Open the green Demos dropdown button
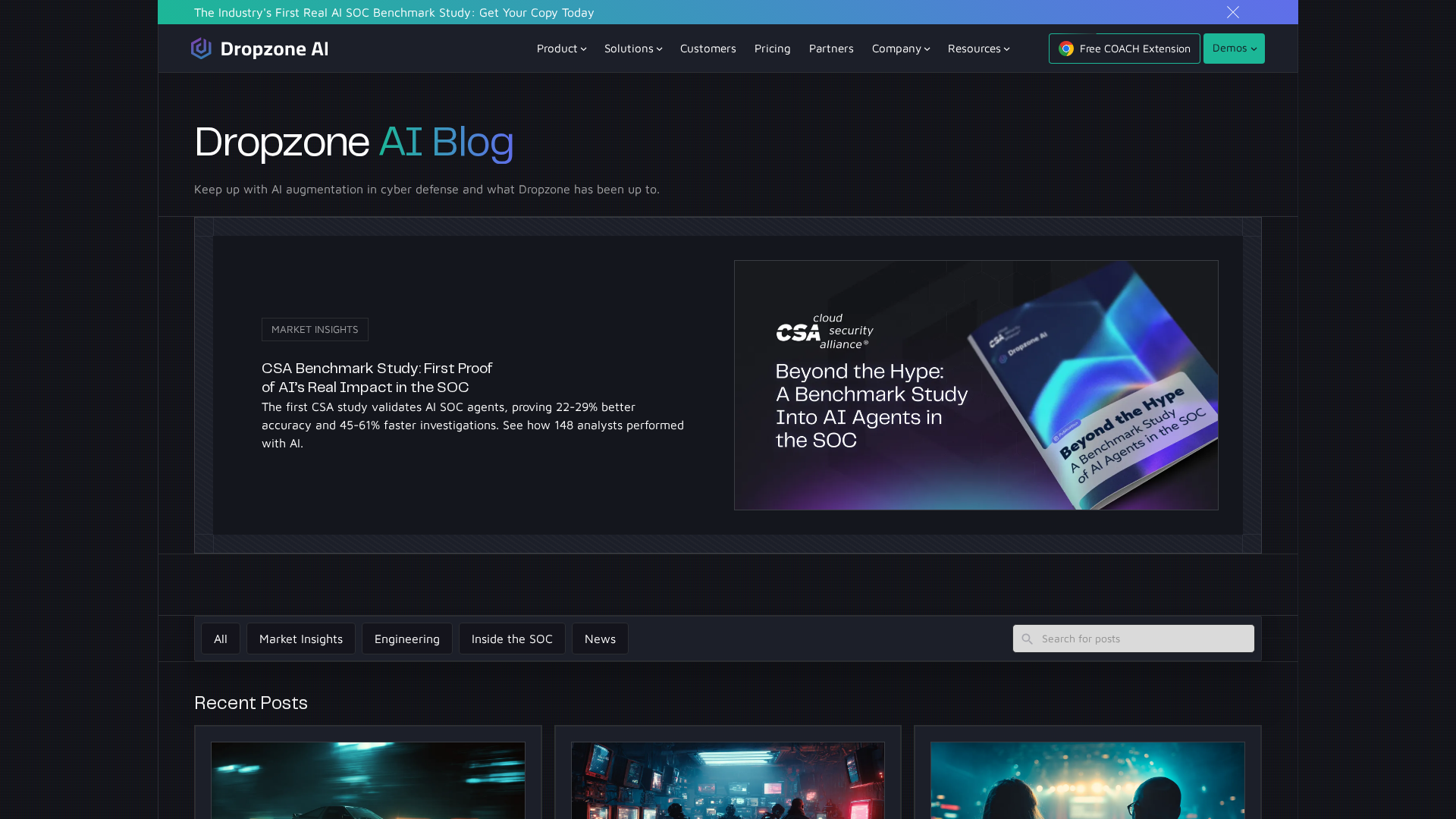Image resolution: width=1456 pixels, height=819 pixels. [1234, 49]
